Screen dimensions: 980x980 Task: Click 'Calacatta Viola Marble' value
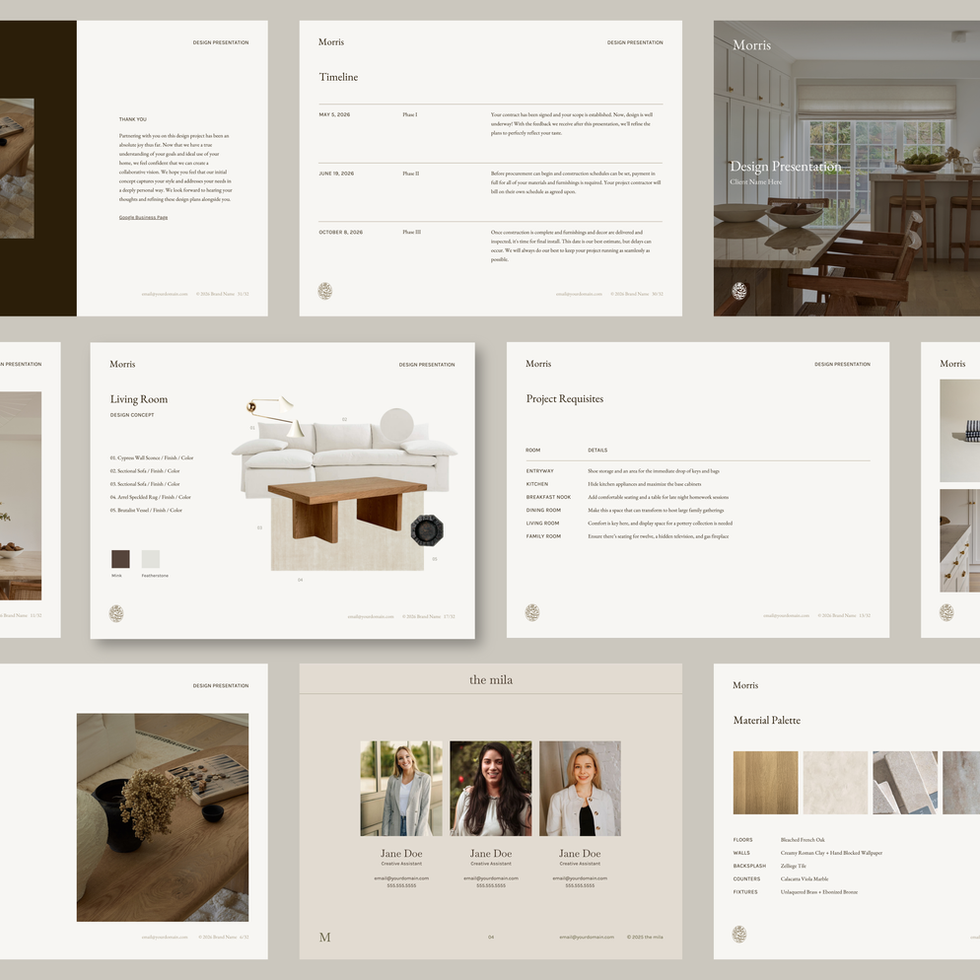point(804,879)
